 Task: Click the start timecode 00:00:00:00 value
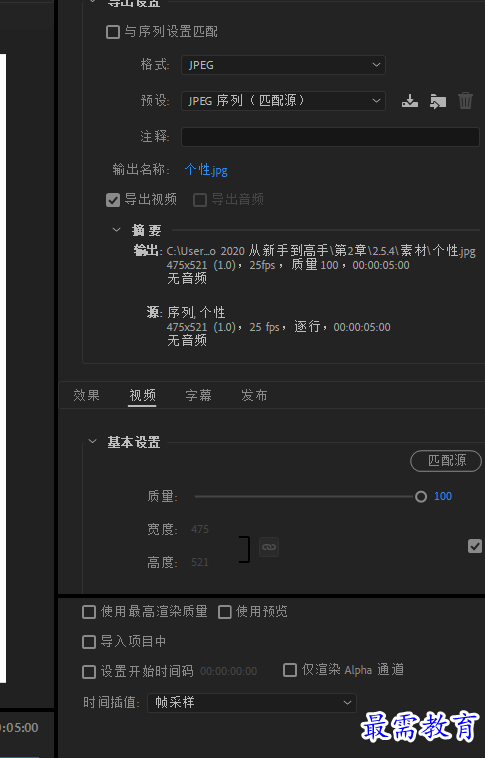tap(228, 671)
